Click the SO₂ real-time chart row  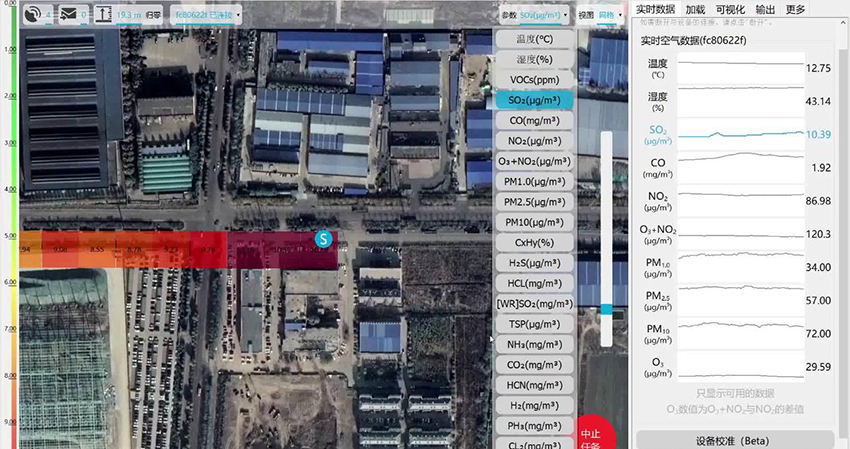735,133
